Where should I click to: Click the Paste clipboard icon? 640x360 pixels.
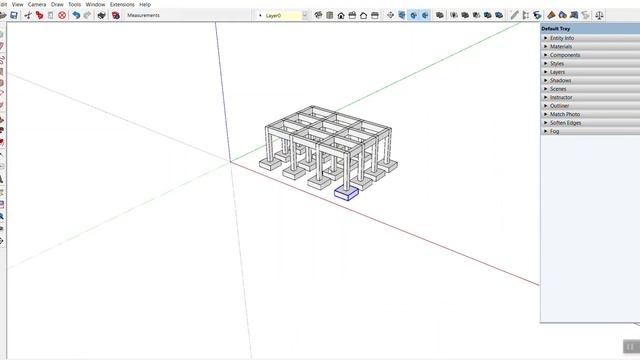tap(51, 16)
